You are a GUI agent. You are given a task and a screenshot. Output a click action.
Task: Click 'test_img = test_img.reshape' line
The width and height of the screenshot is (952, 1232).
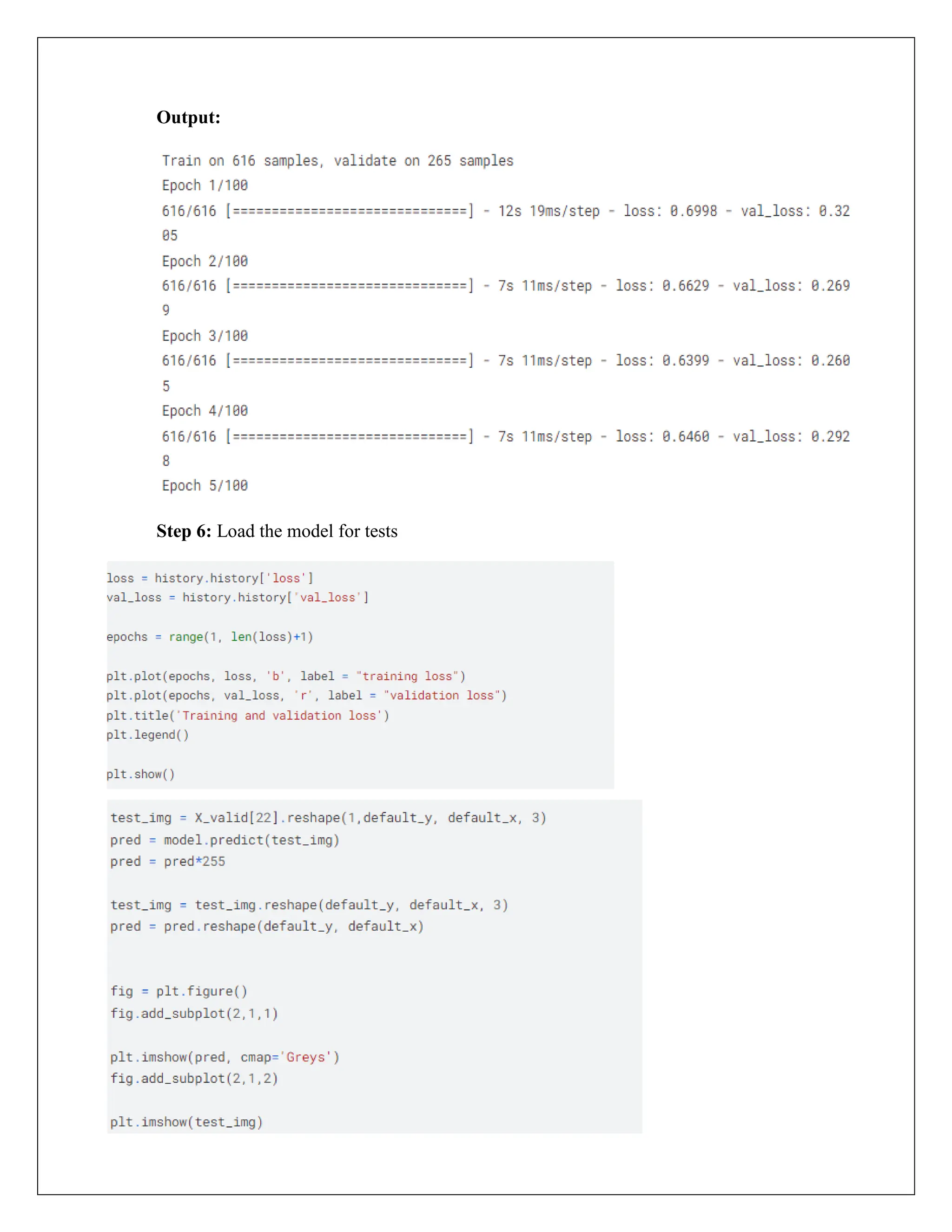click(x=309, y=905)
